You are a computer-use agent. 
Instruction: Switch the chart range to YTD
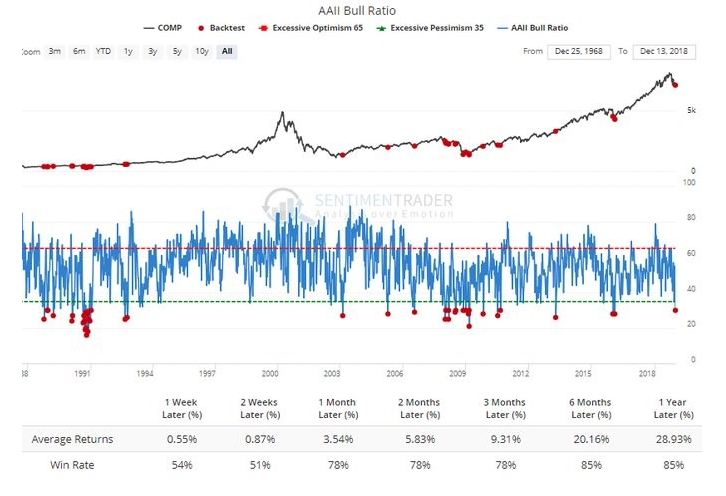103,51
